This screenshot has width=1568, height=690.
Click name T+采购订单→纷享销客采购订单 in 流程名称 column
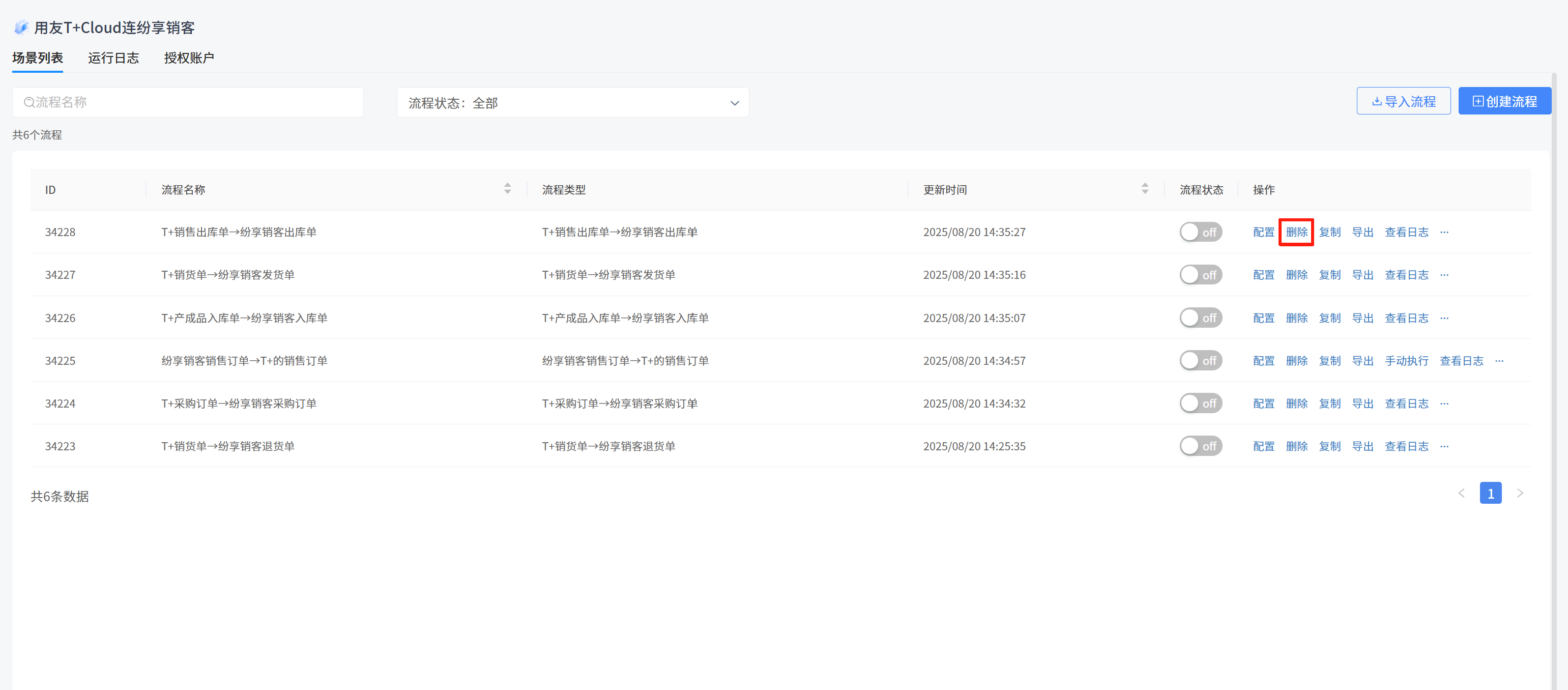point(239,403)
